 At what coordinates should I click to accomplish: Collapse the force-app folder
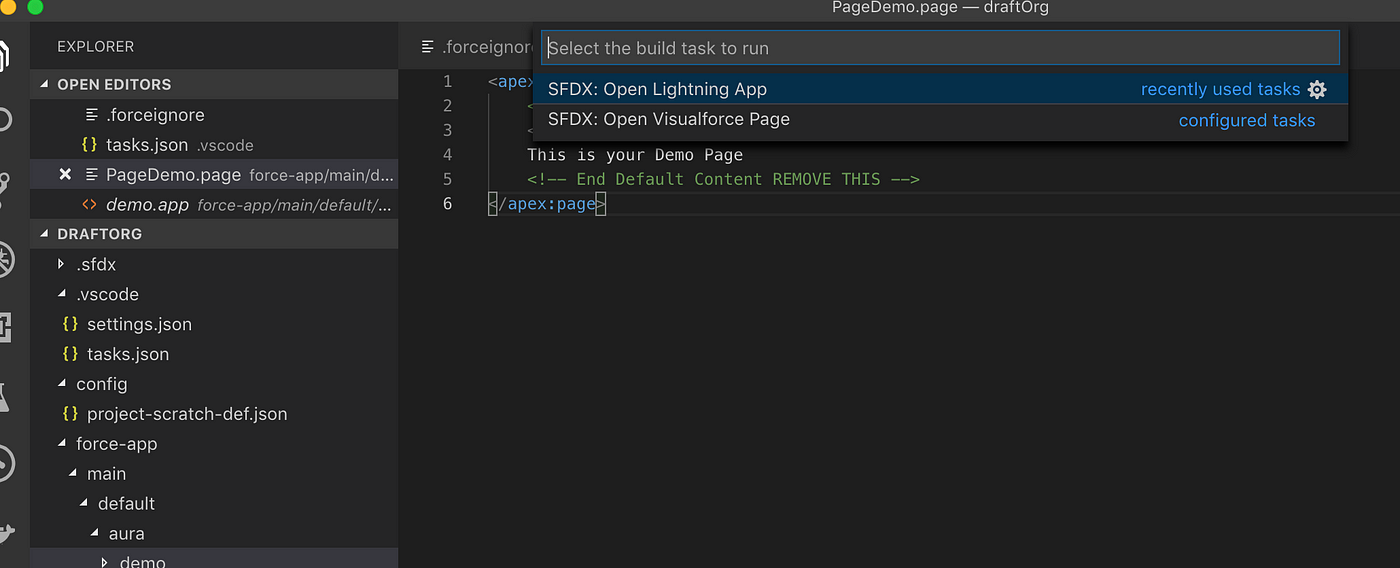[62, 444]
